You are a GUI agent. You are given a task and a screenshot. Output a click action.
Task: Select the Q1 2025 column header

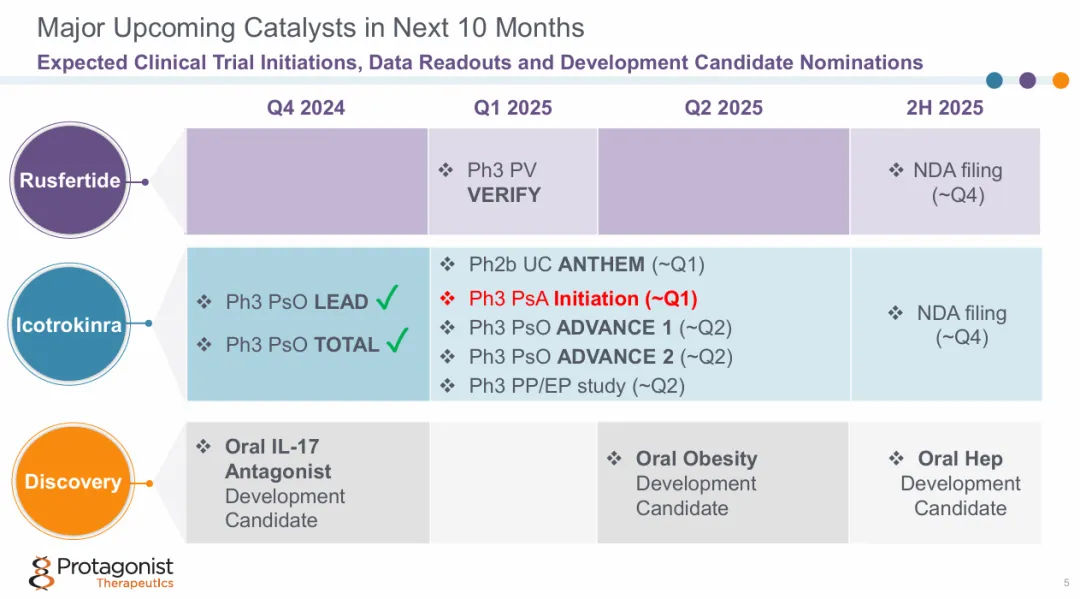coord(513,108)
